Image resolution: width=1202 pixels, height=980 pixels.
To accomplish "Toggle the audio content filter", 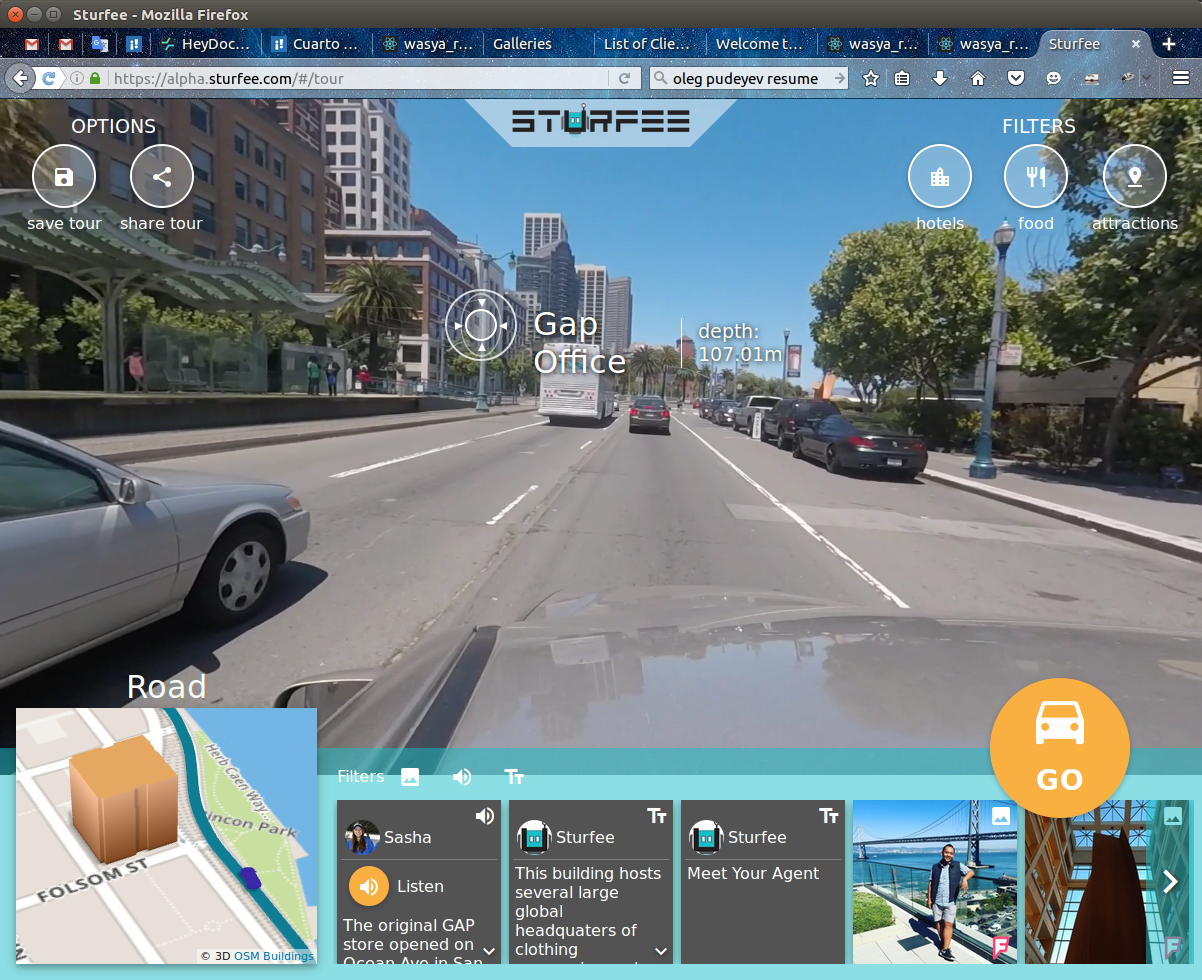I will point(462,777).
